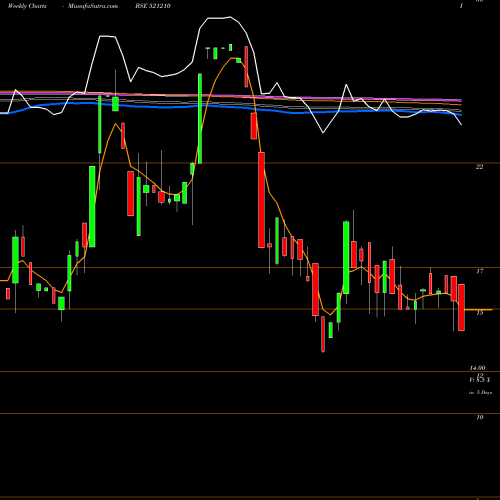Click the price label '22'

[x=479, y=167]
